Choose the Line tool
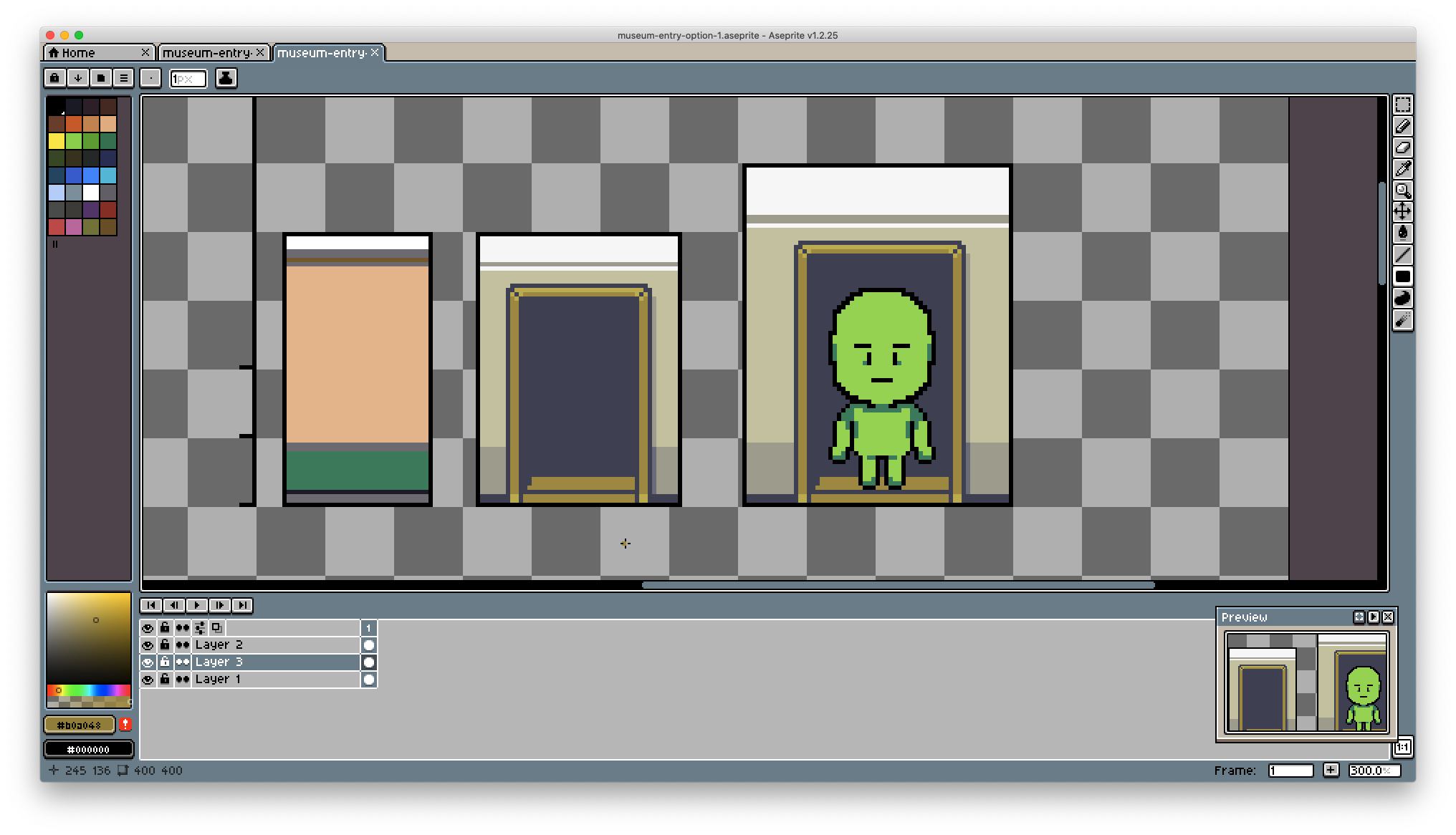 coord(1402,255)
